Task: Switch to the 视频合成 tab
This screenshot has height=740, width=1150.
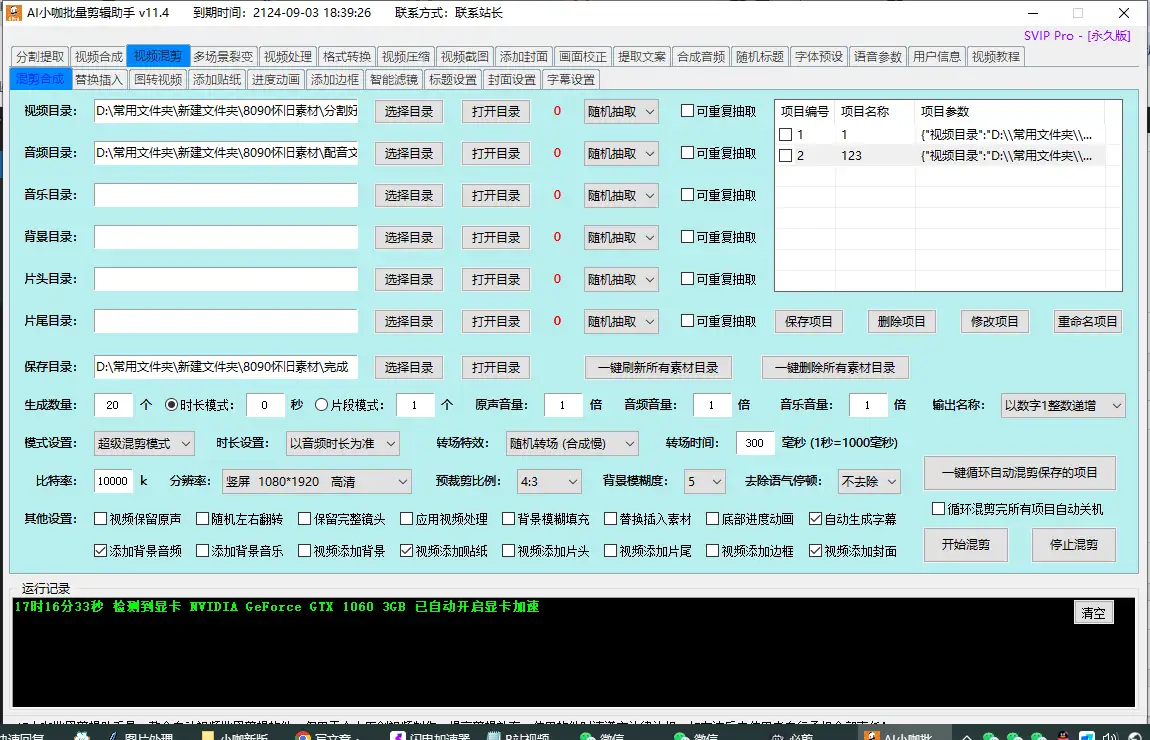Action: click(99, 56)
